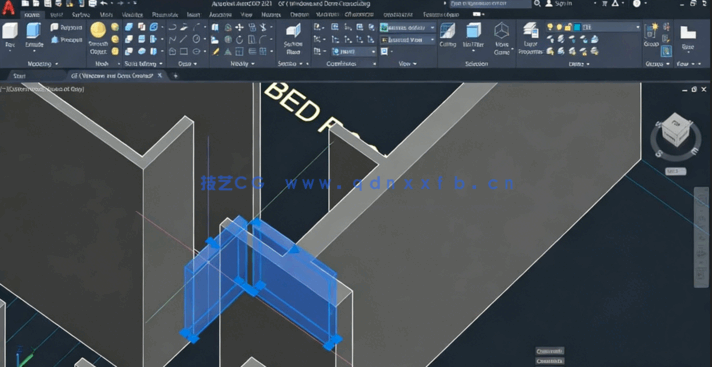Click the Save icon in Quick Access
The height and width of the screenshot is (367, 712).
[x=48, y=4]
